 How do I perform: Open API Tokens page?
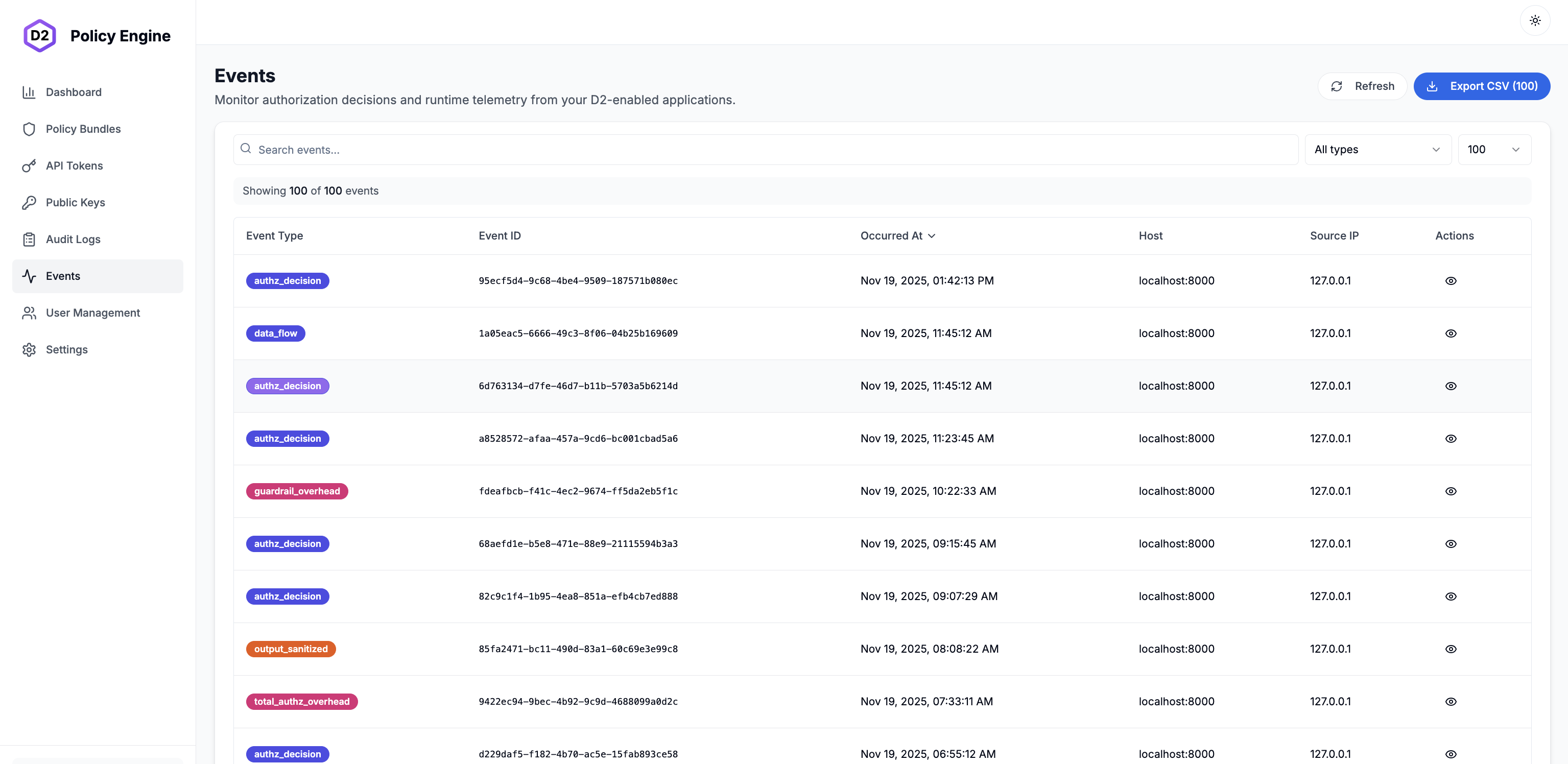(x=74, y=165)
